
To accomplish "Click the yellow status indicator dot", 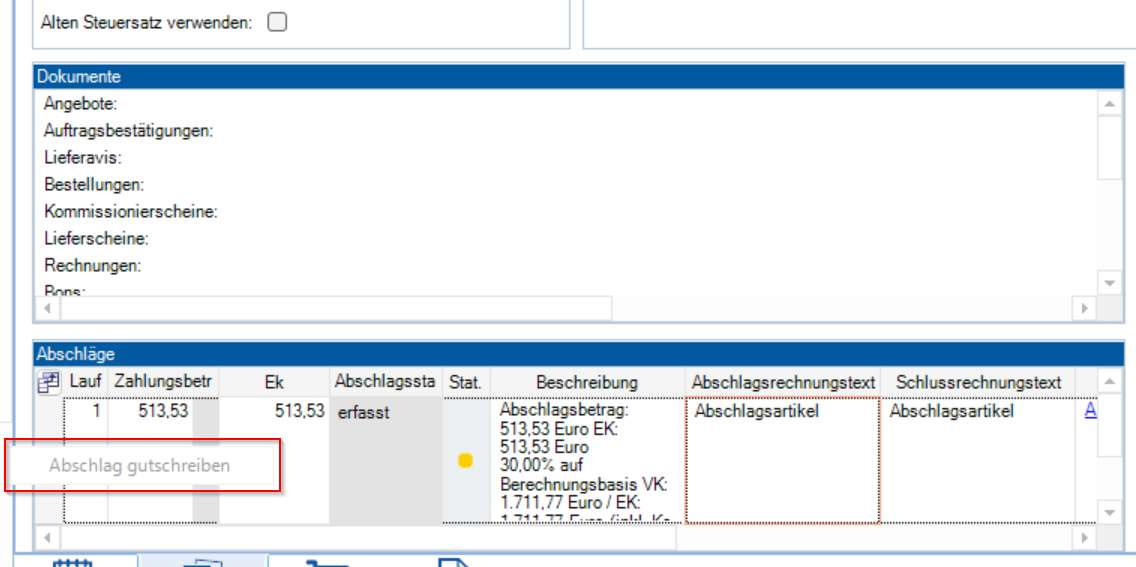I will [x=465, y=461].
